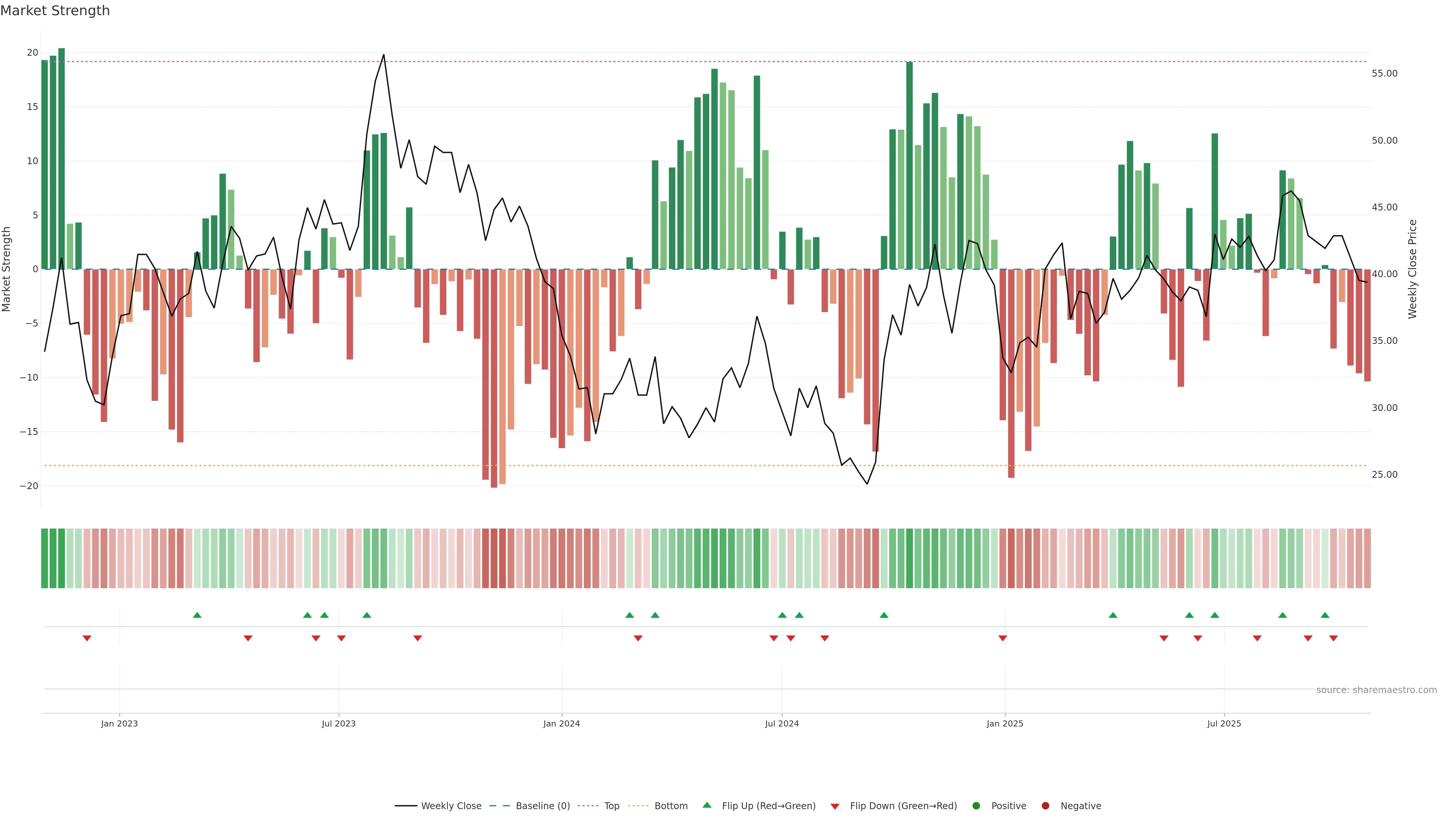Click the Weekly Close Price axis title
Viewport: 1456px width, 819px height.
point(1412,269)
